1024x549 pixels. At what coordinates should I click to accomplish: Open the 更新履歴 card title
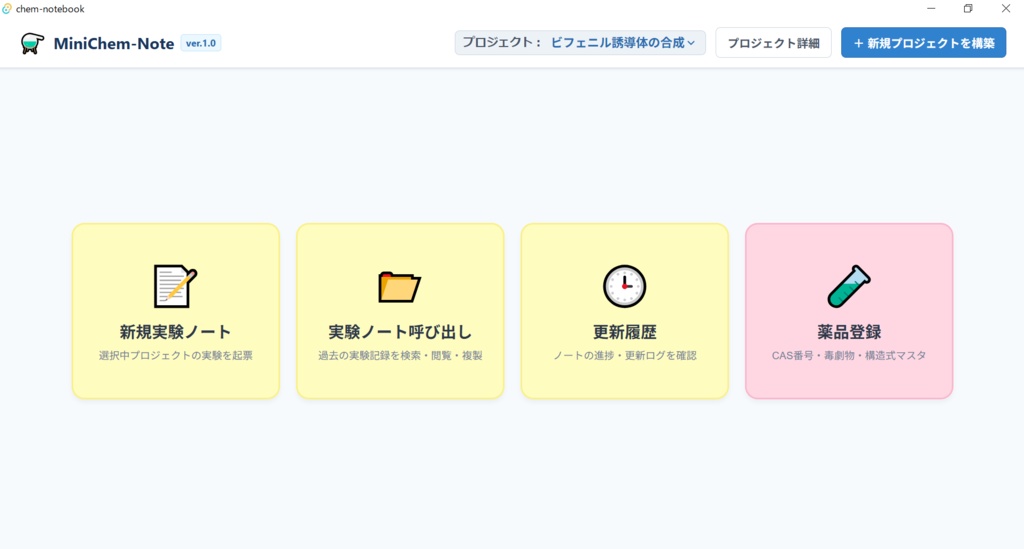pyautogui.click(x=624, y=332)
